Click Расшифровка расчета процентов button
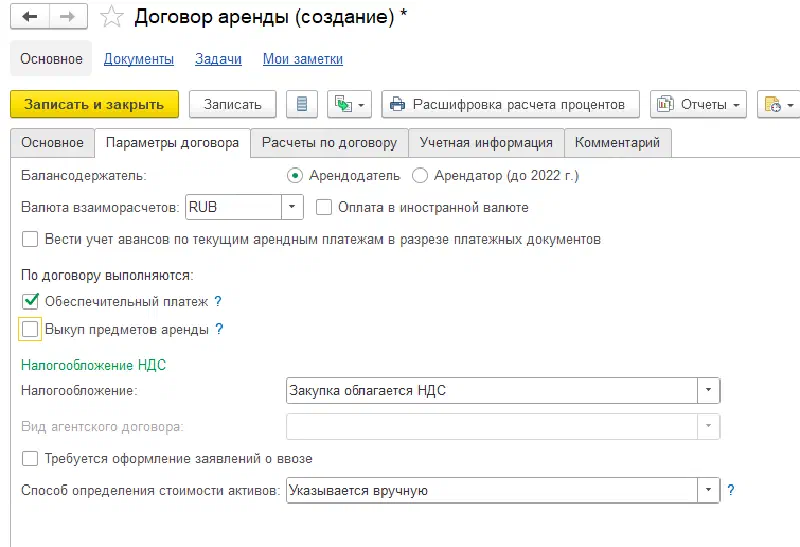 [510, 104]
